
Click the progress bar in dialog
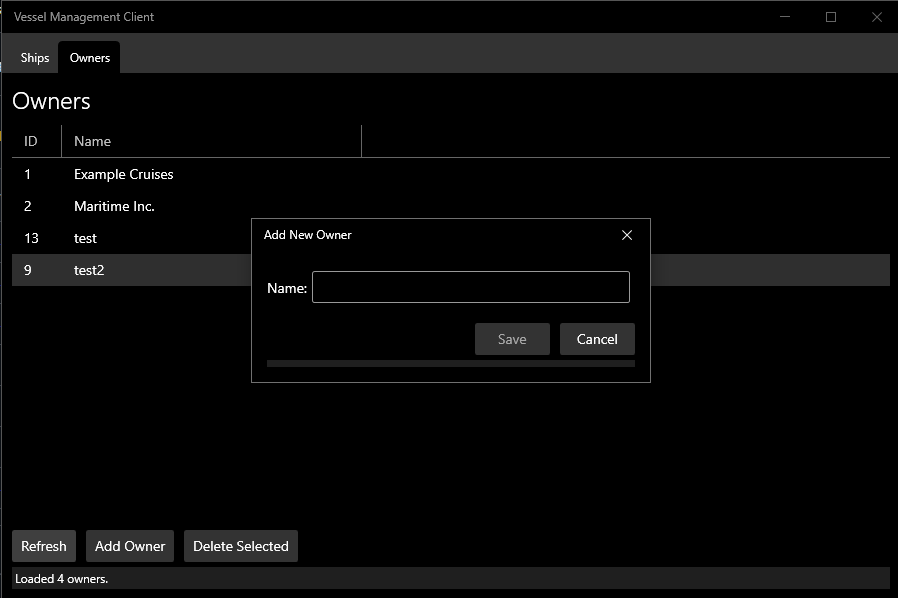(x=451, y=364)
